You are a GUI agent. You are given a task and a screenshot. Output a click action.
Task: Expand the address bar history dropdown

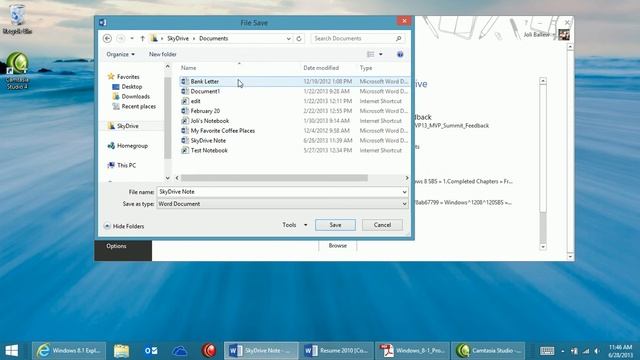(x=289, y=38)
